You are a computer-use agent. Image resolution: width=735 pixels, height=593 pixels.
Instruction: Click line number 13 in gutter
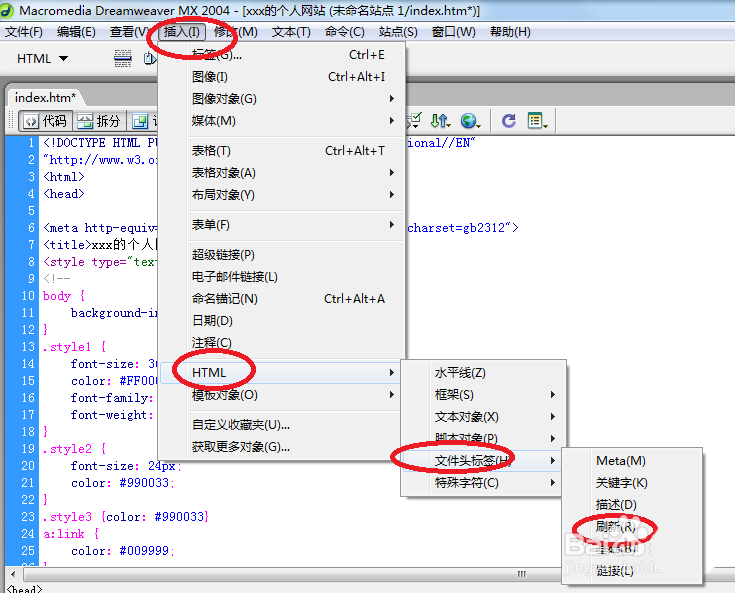coord(28,347)
